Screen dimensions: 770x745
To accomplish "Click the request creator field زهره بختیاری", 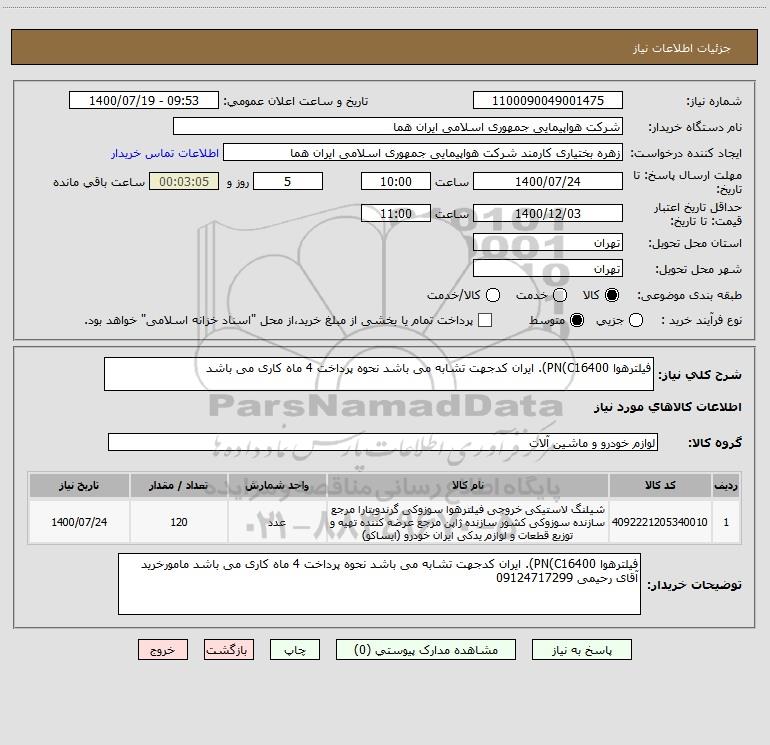I will point(423,152).
